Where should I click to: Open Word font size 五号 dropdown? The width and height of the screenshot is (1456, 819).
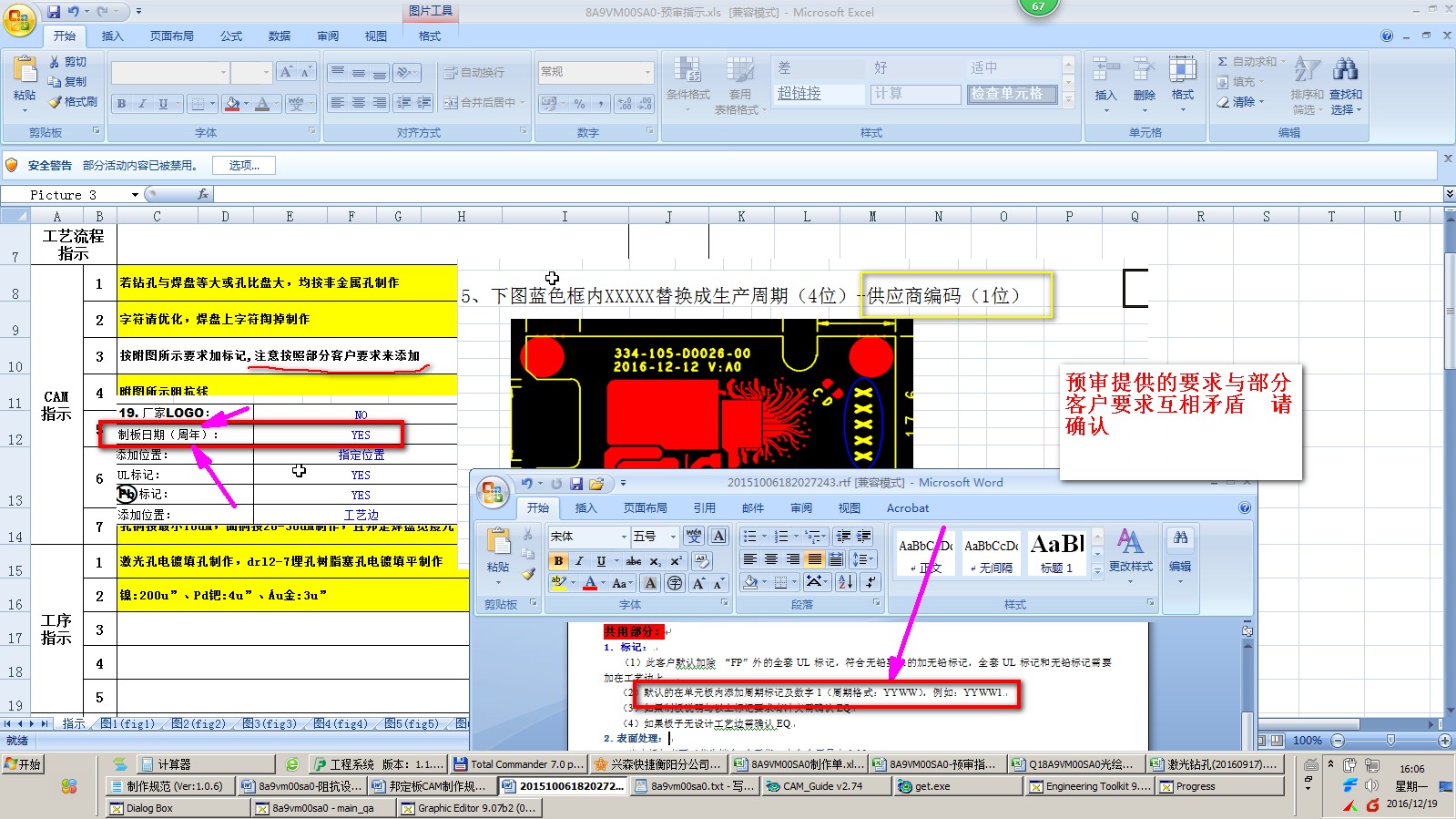click(x=673, y=537)
